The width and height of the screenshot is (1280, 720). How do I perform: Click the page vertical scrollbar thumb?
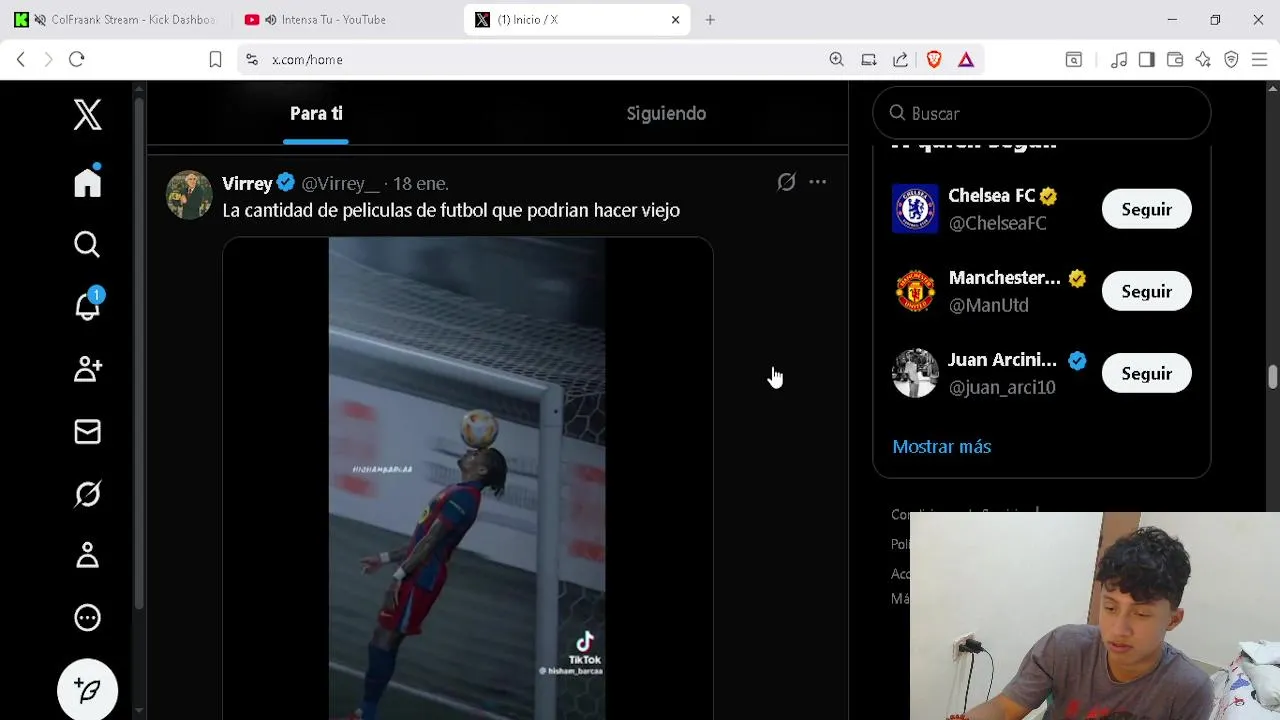pos(1272,377)
